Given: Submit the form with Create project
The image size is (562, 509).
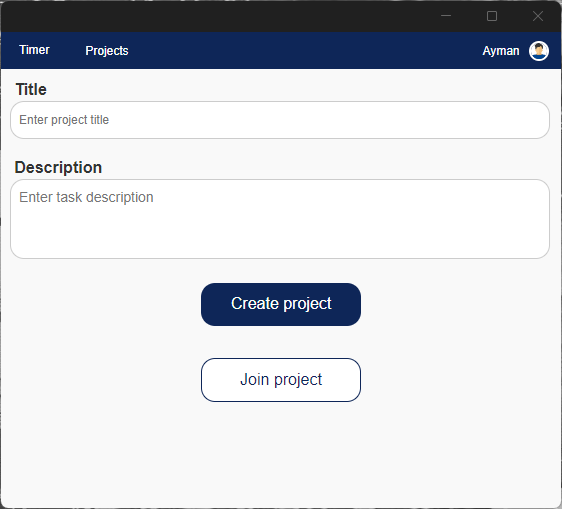Looking at the screenshot, I should coord(281,304).
